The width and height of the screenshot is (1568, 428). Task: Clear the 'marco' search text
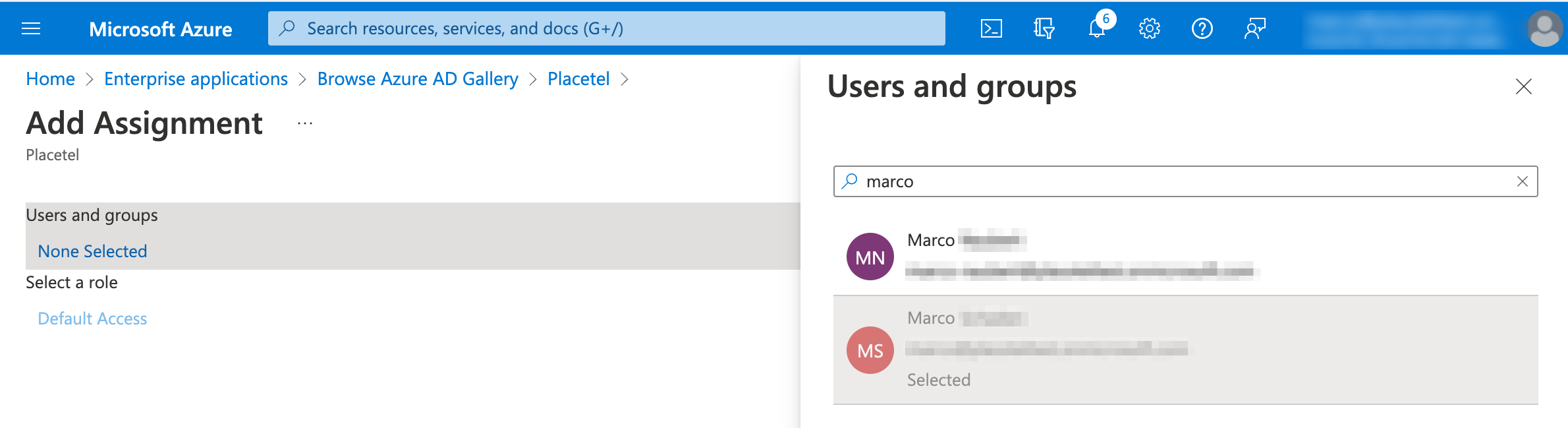pos(1522,181)
